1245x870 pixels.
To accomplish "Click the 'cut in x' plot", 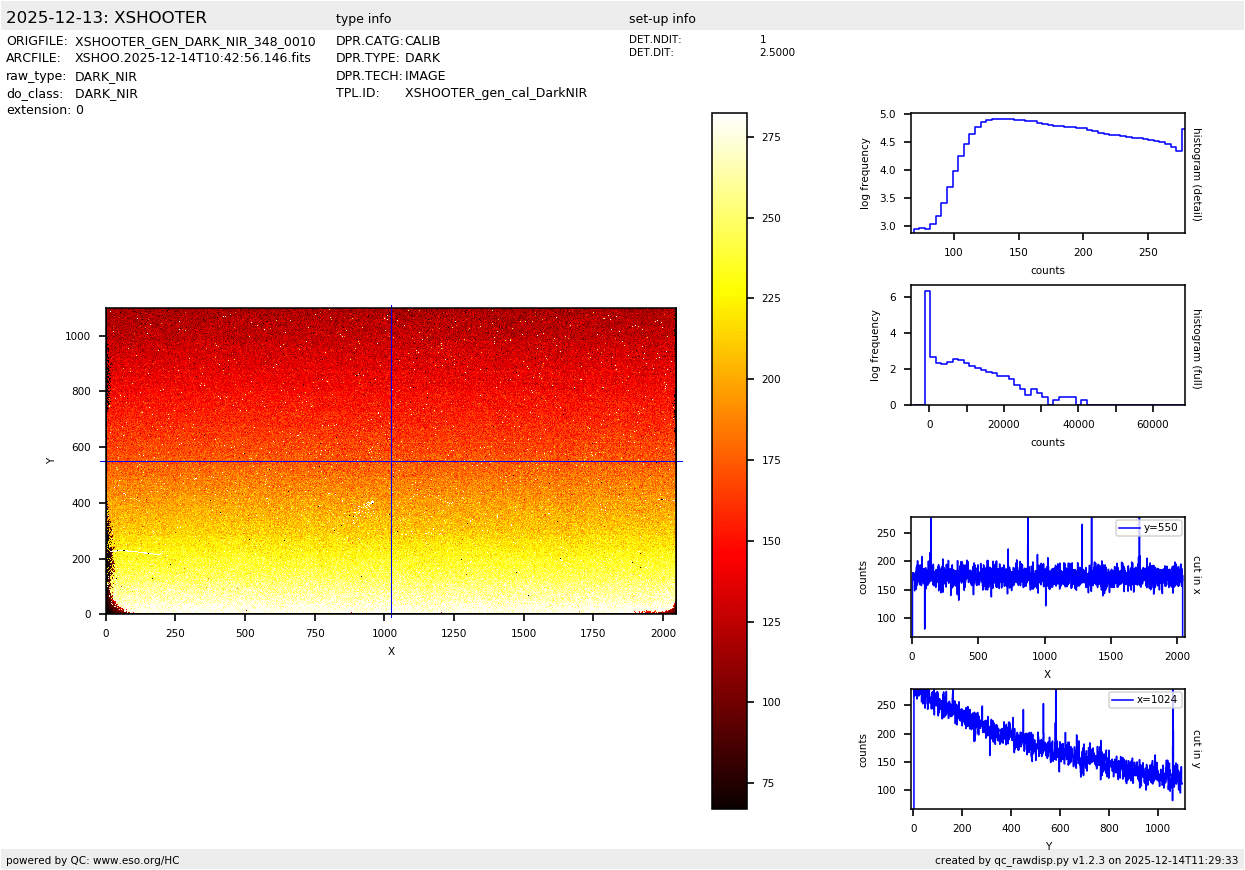I will [1047, 577].
